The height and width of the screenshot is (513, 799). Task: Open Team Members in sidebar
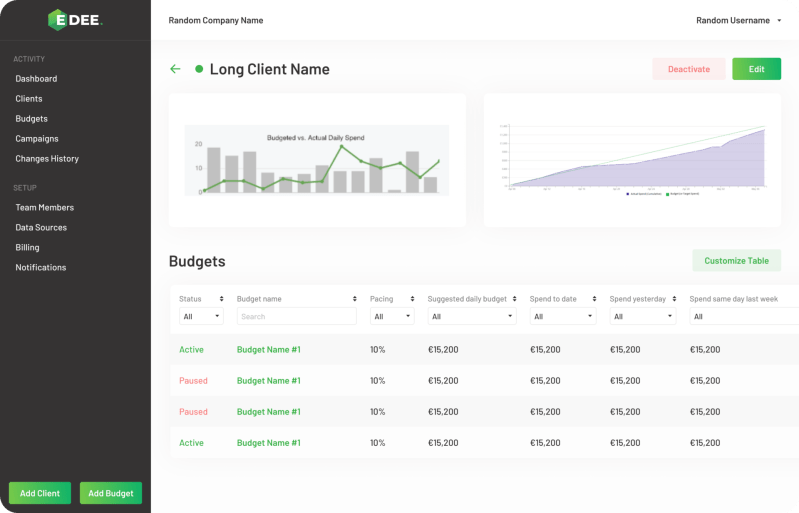pos(44,208)
